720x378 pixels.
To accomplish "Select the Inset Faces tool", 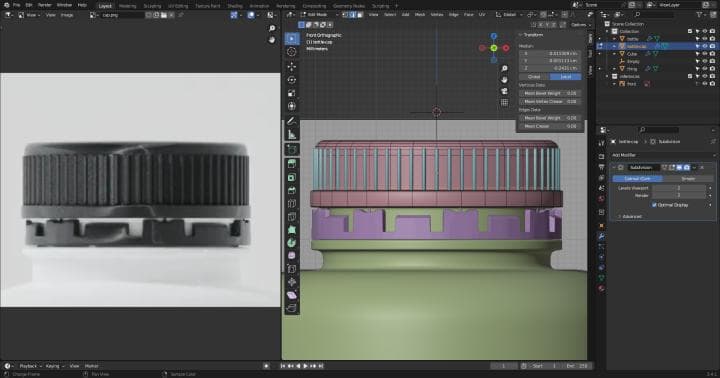I will pyautogui.click(x=292, y=177).
